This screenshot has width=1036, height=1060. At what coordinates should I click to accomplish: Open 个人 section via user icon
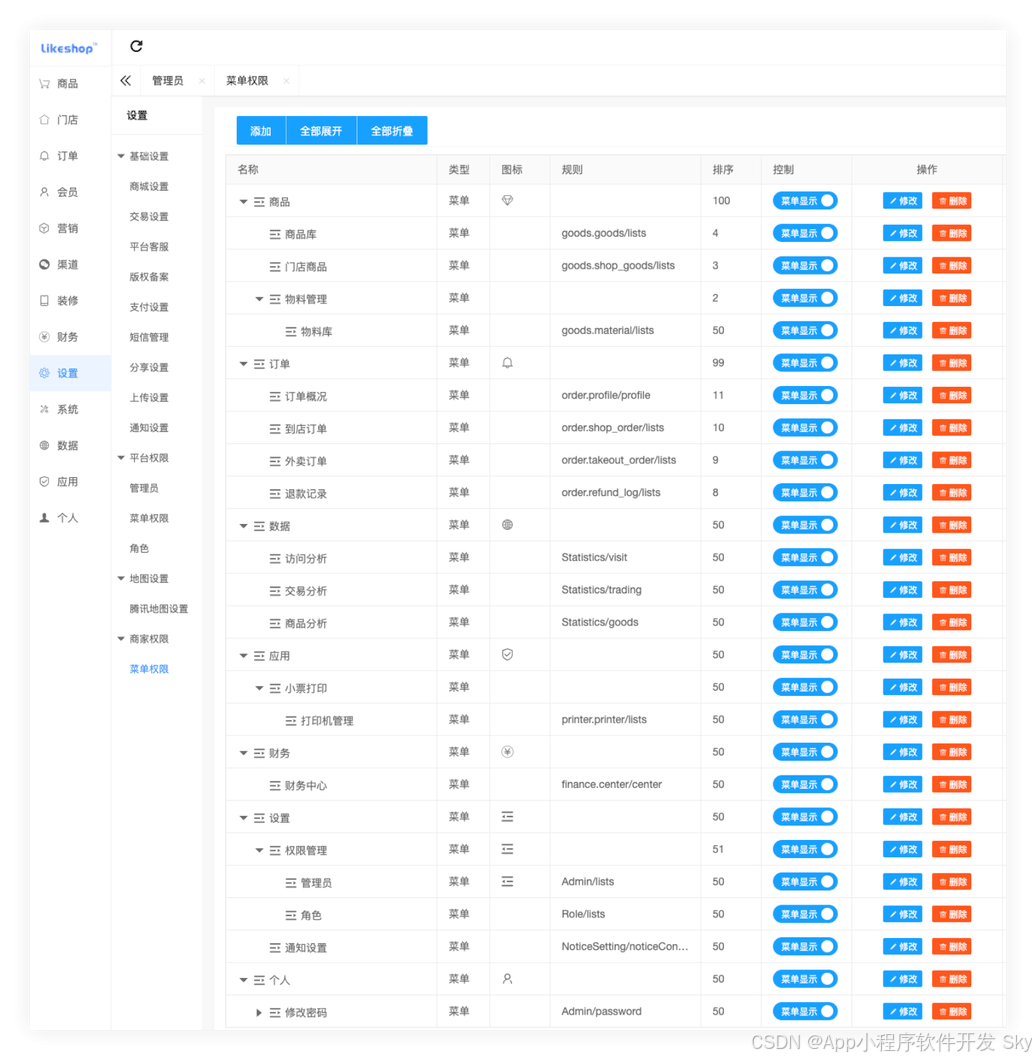(x=45, y=518)
